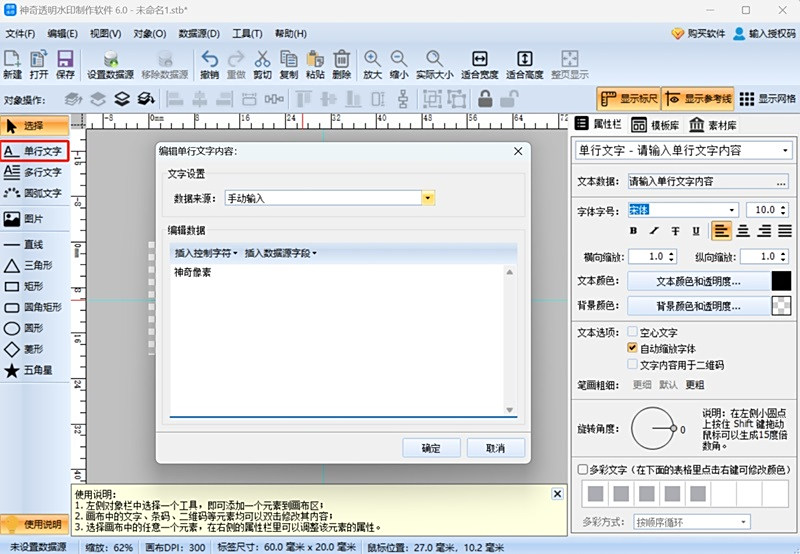Enable the 空心文字 checkbox

tap(632, 332)
